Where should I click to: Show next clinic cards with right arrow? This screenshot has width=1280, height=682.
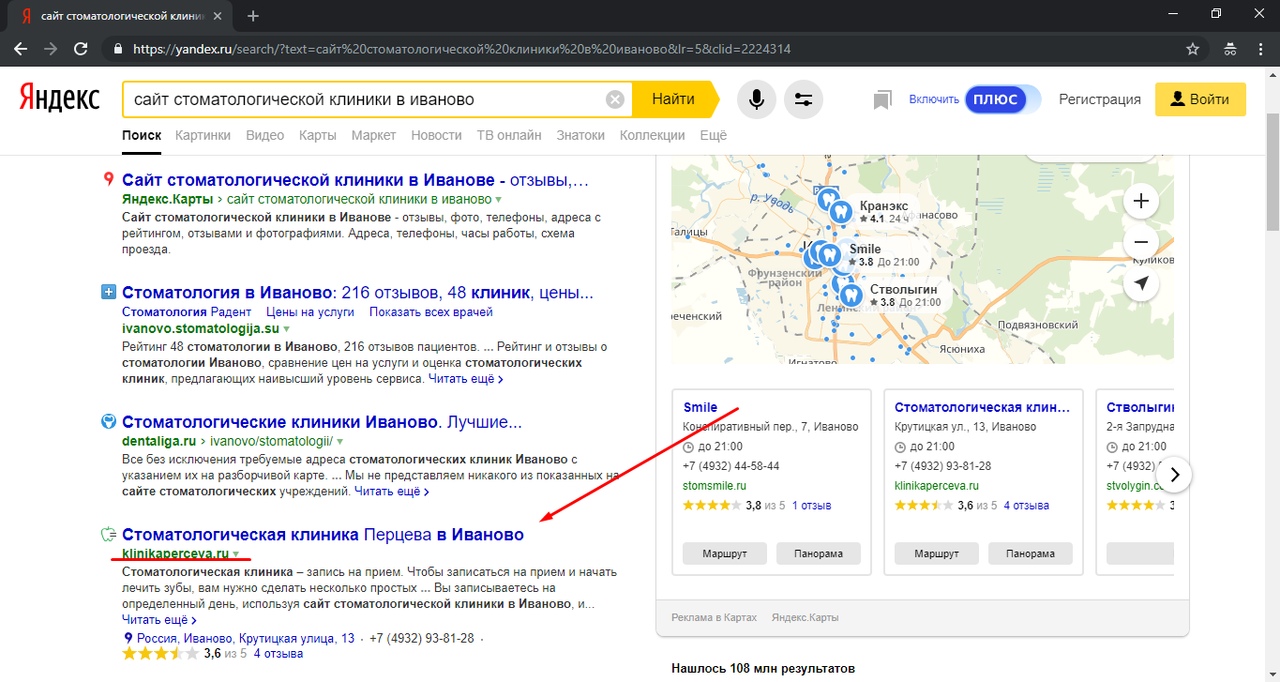click(1176, 474)
